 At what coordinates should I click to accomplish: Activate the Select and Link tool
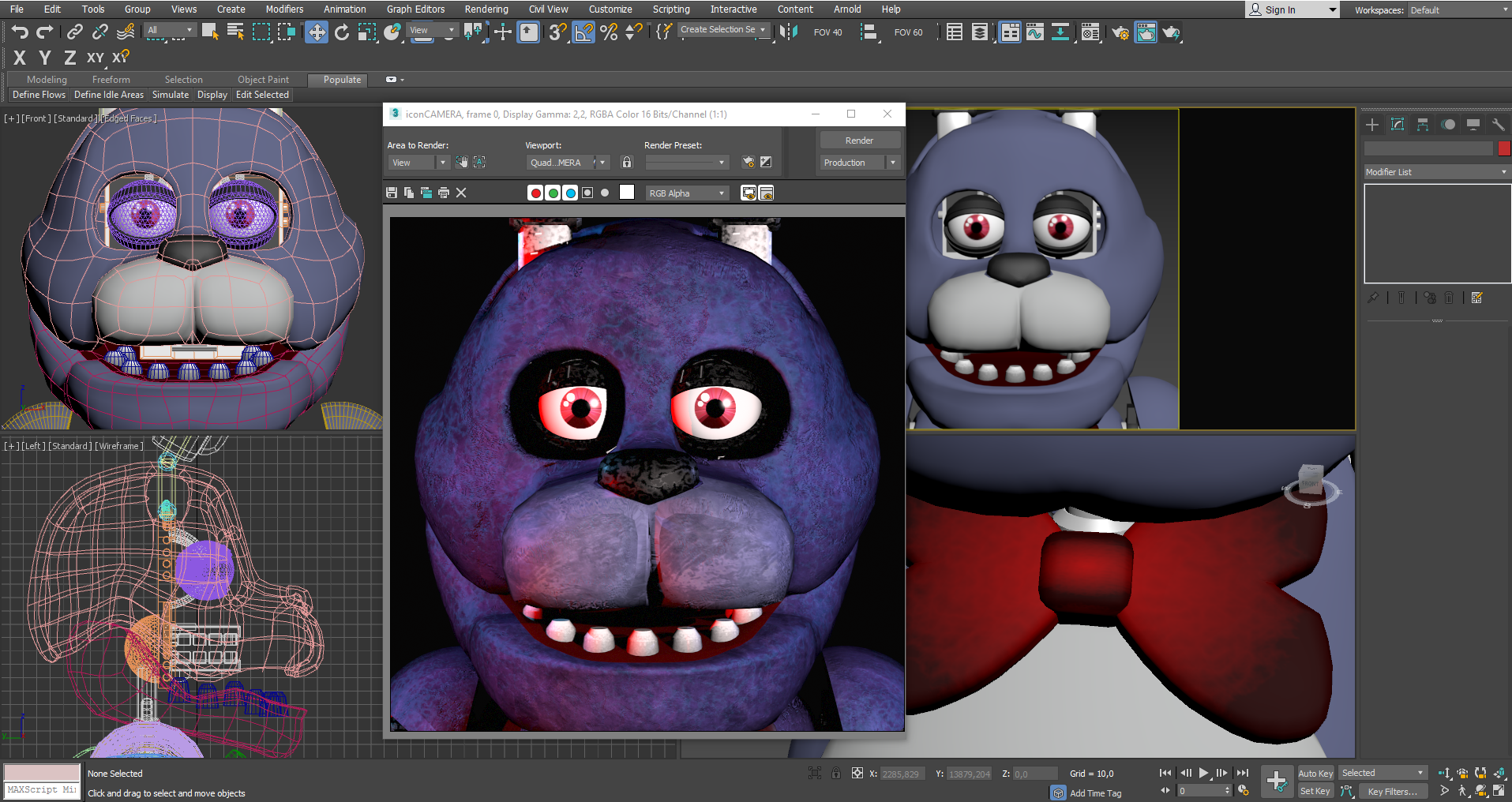pyautogui.click(x=75, y=32)
